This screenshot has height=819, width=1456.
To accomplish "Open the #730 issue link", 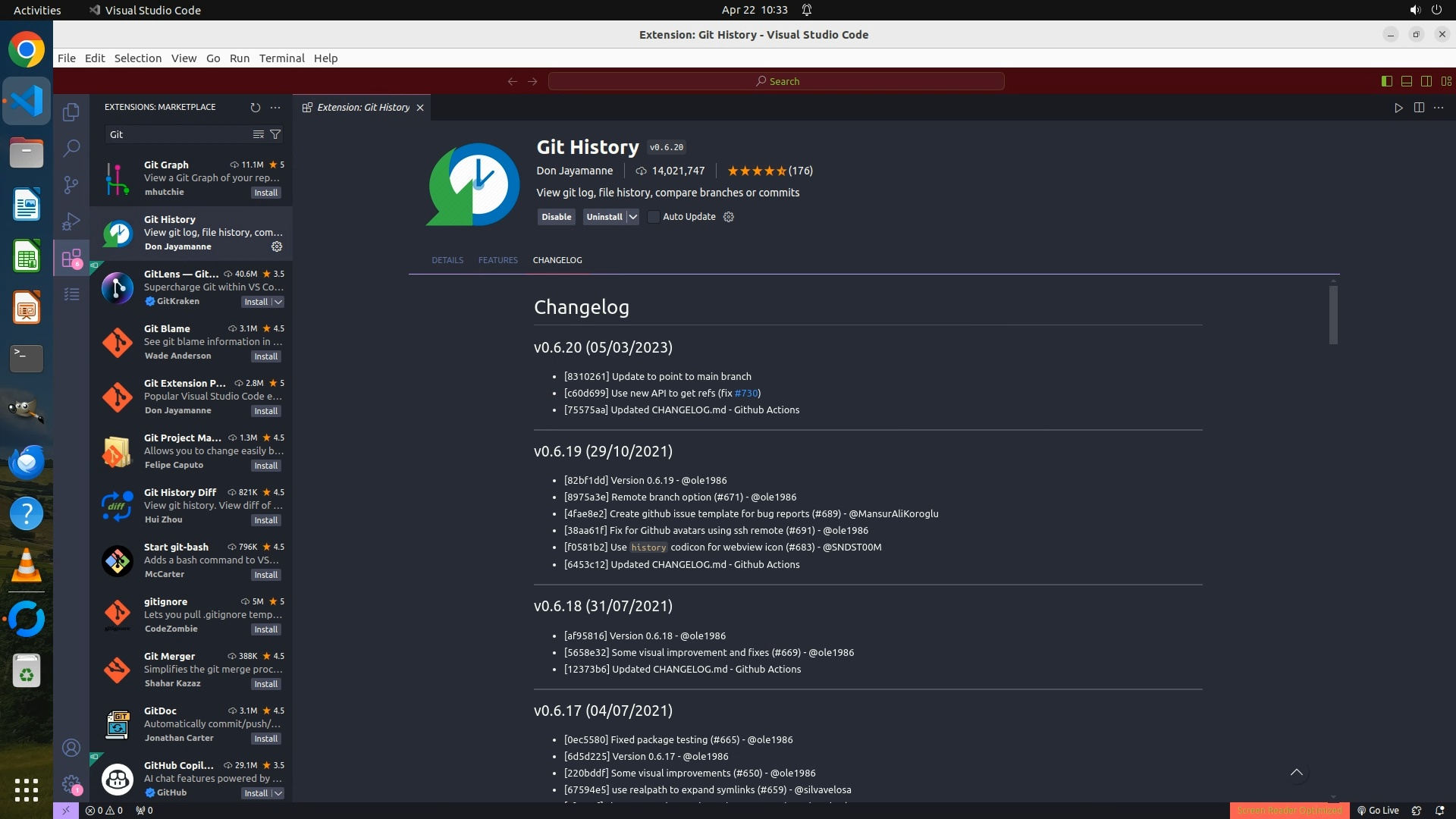I will pyautogui.click(x=746, y=393).
